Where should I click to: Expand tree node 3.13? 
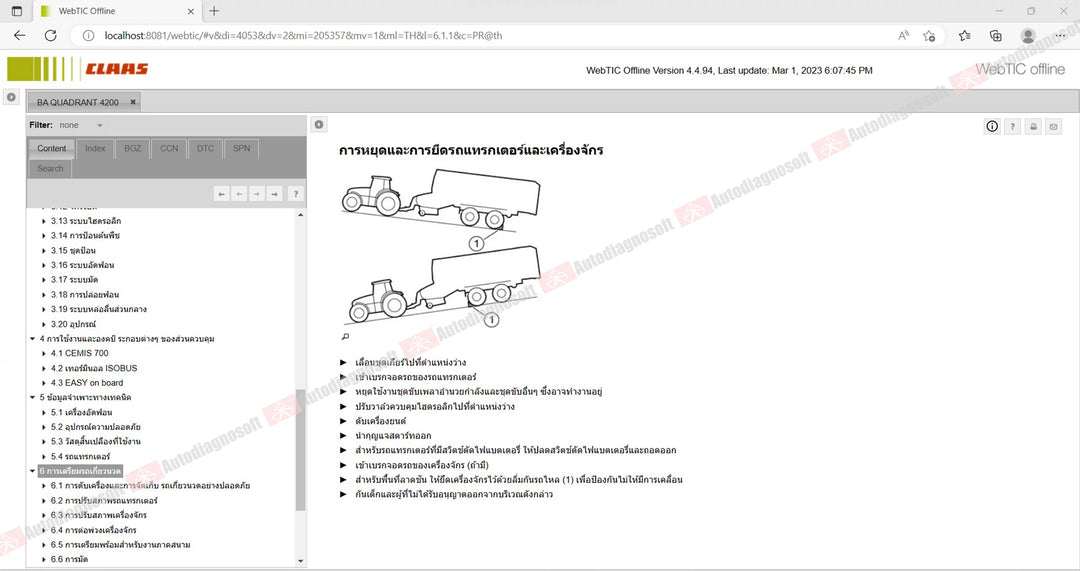click(44, 221)
